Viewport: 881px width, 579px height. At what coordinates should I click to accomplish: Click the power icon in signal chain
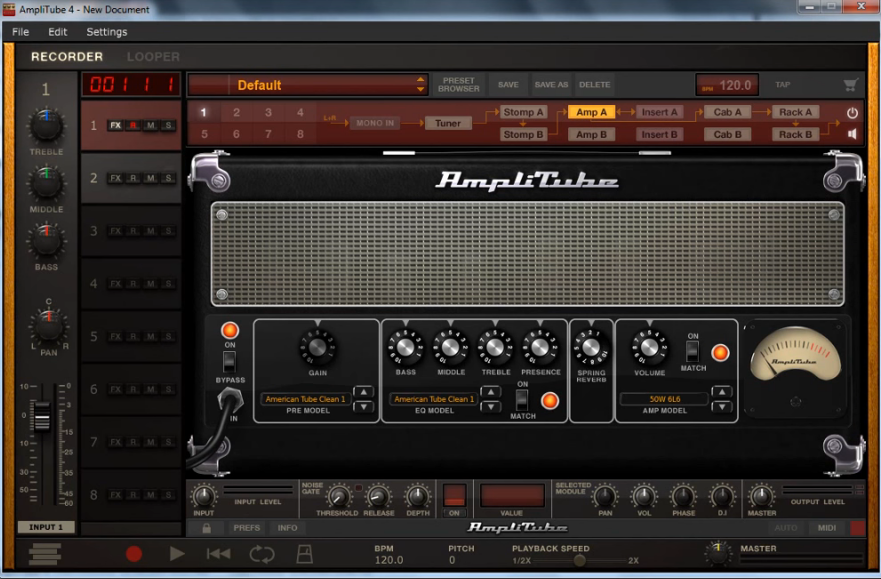click(x=852, y=112)
